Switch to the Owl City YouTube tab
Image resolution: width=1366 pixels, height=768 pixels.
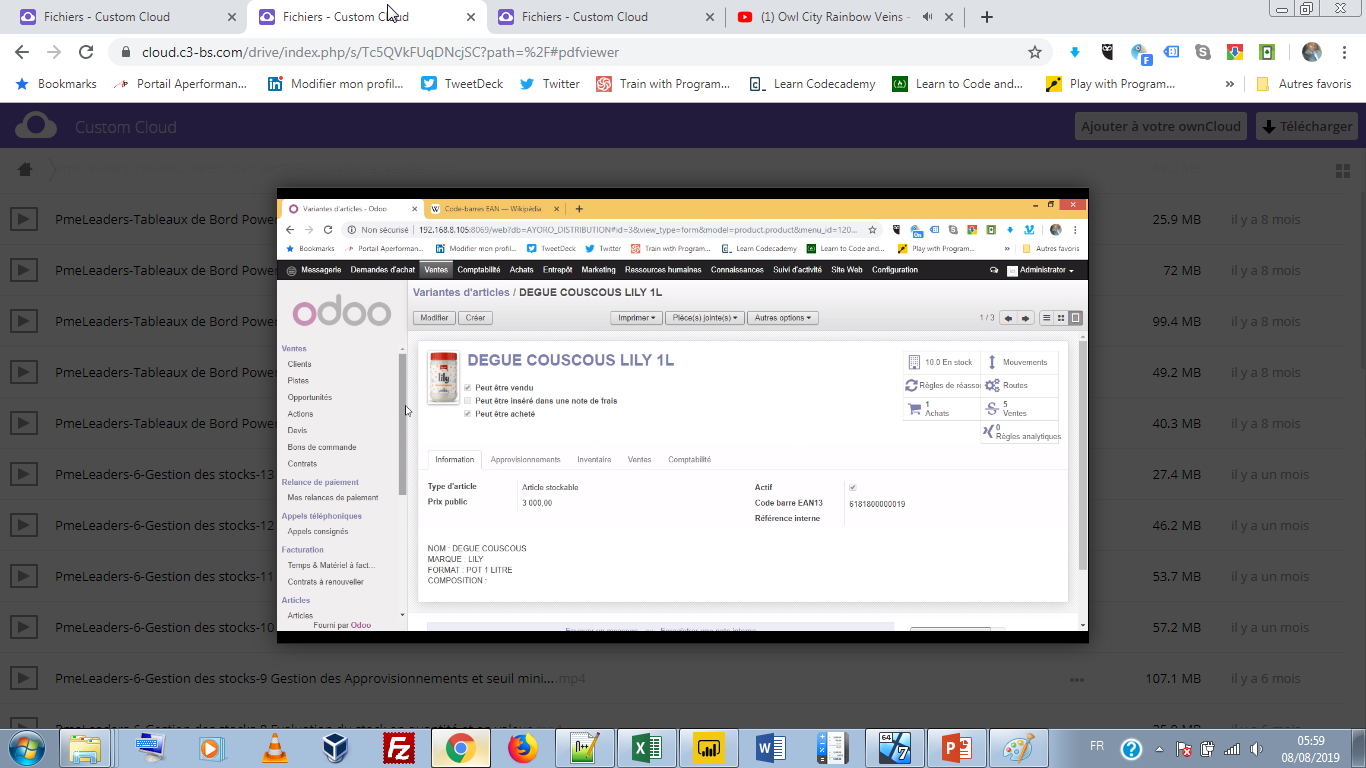tap(822, 17)
